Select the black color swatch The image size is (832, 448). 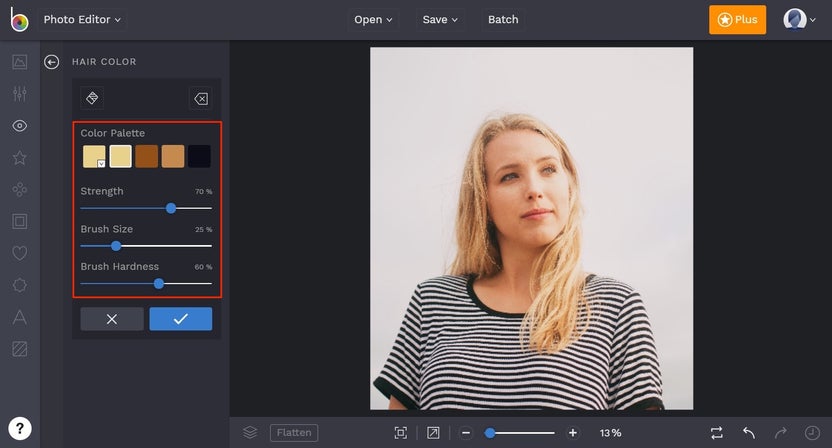pyautogui.click(x=199, y=157)
